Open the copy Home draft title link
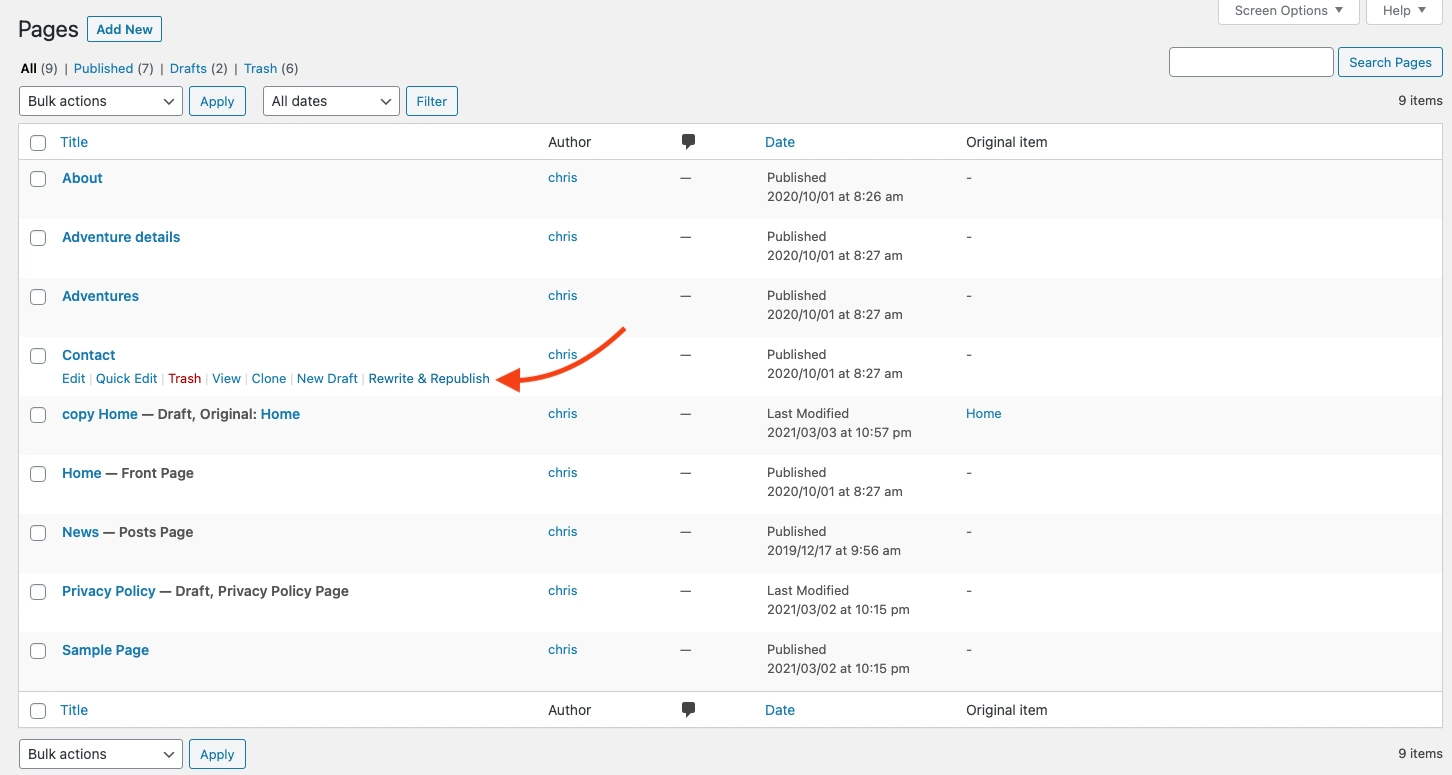Image resolution: width=1452 pixels, height=775 pixels. pos(100,414)
